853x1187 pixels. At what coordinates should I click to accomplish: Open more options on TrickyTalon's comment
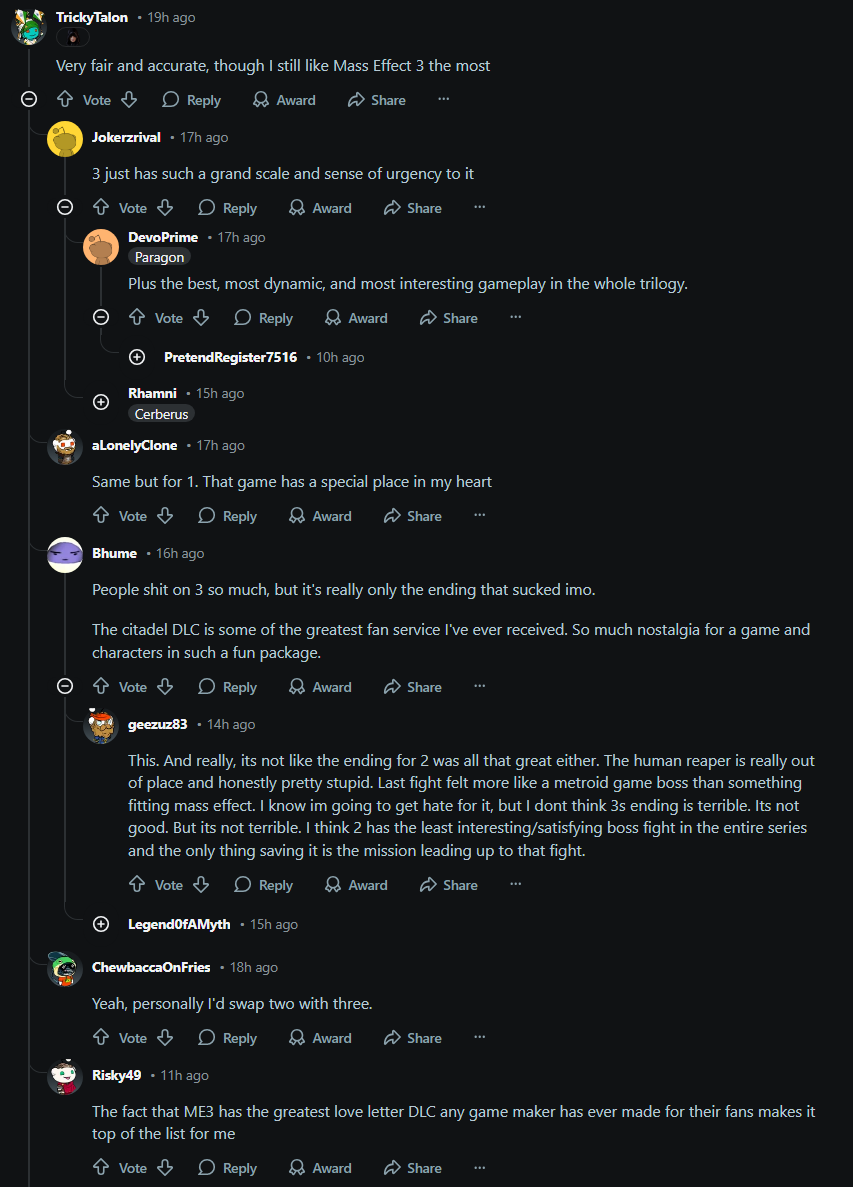(x=444, y=100)
